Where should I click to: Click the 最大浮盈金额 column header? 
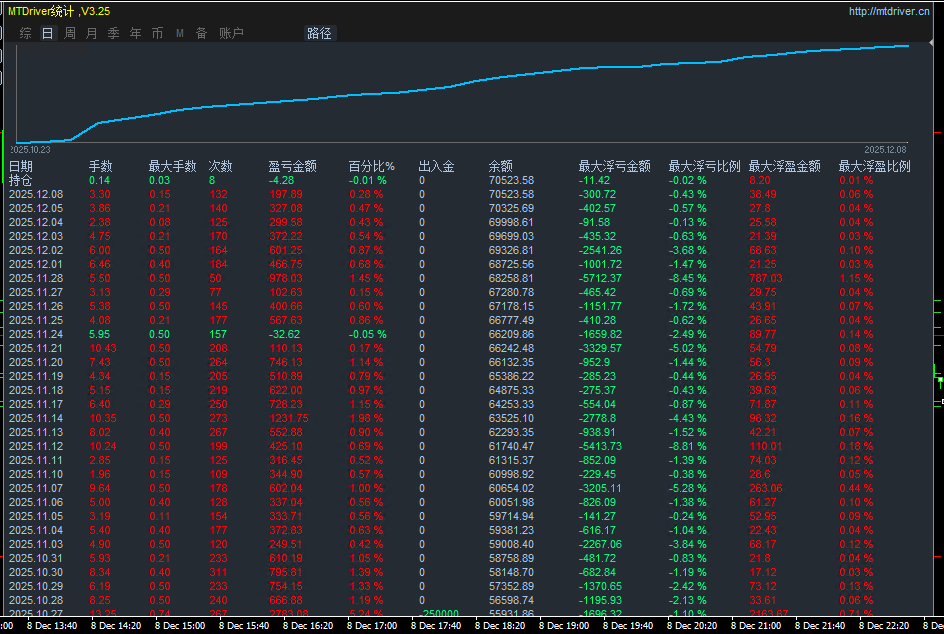click(x=784, y=166)
